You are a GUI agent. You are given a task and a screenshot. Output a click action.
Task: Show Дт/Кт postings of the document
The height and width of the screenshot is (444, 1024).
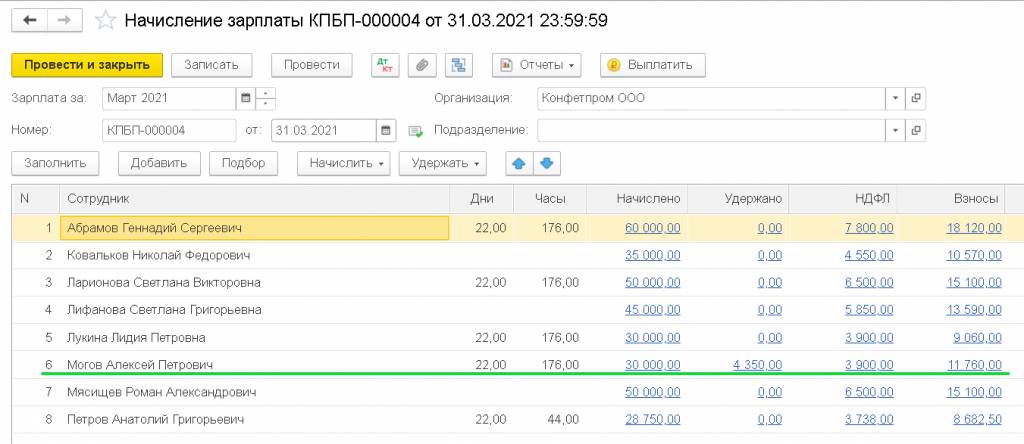385,65
